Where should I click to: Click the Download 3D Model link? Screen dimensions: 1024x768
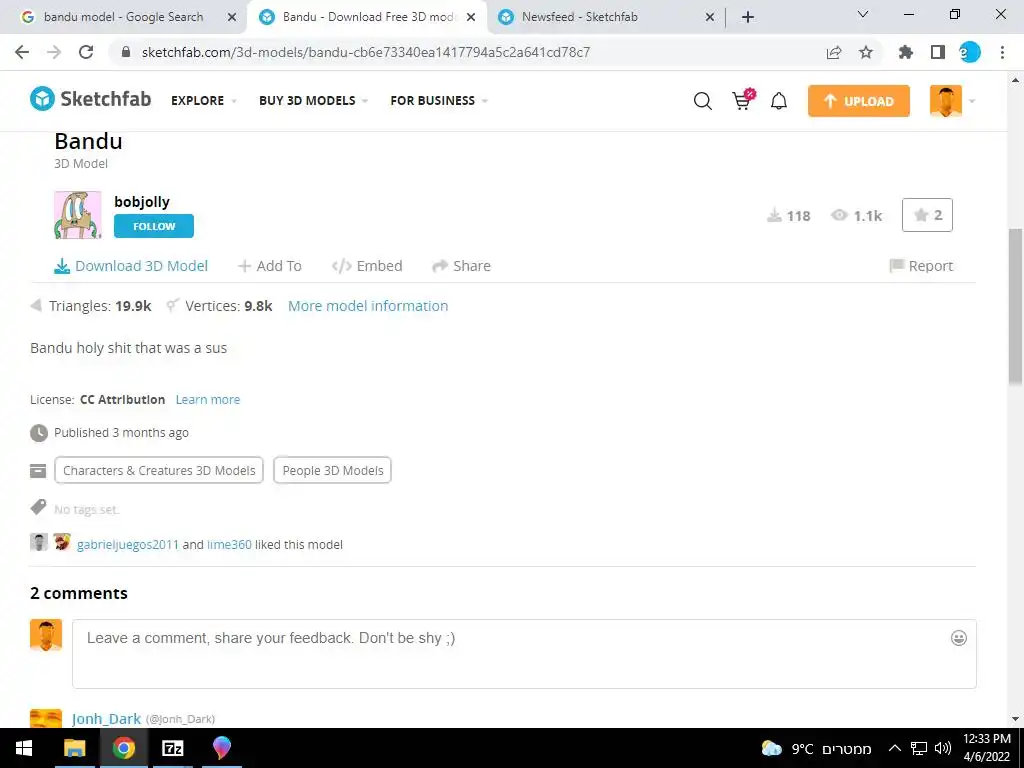(x=131, y=266)
